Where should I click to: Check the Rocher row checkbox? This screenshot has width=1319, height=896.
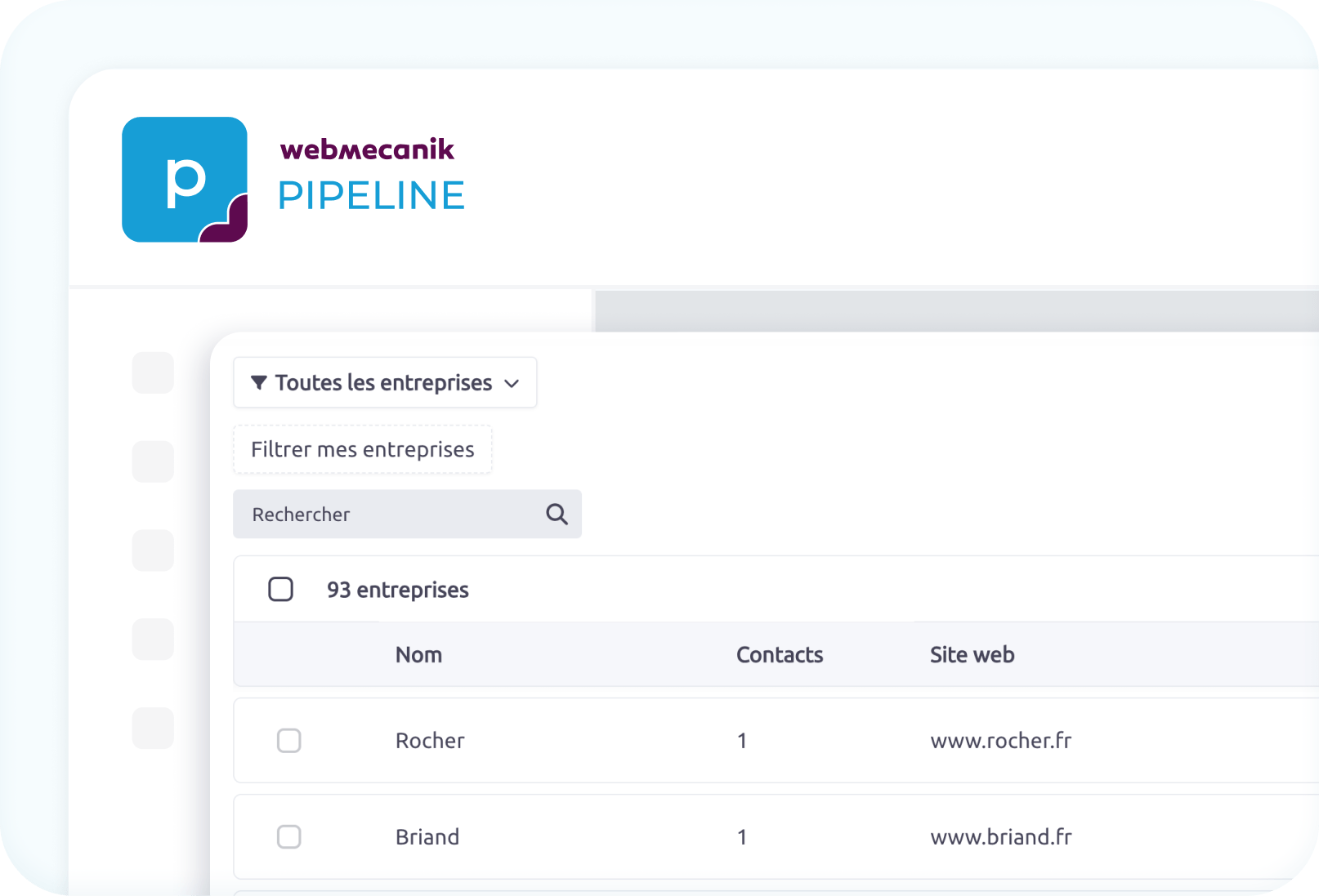click(x=288, y=741)
